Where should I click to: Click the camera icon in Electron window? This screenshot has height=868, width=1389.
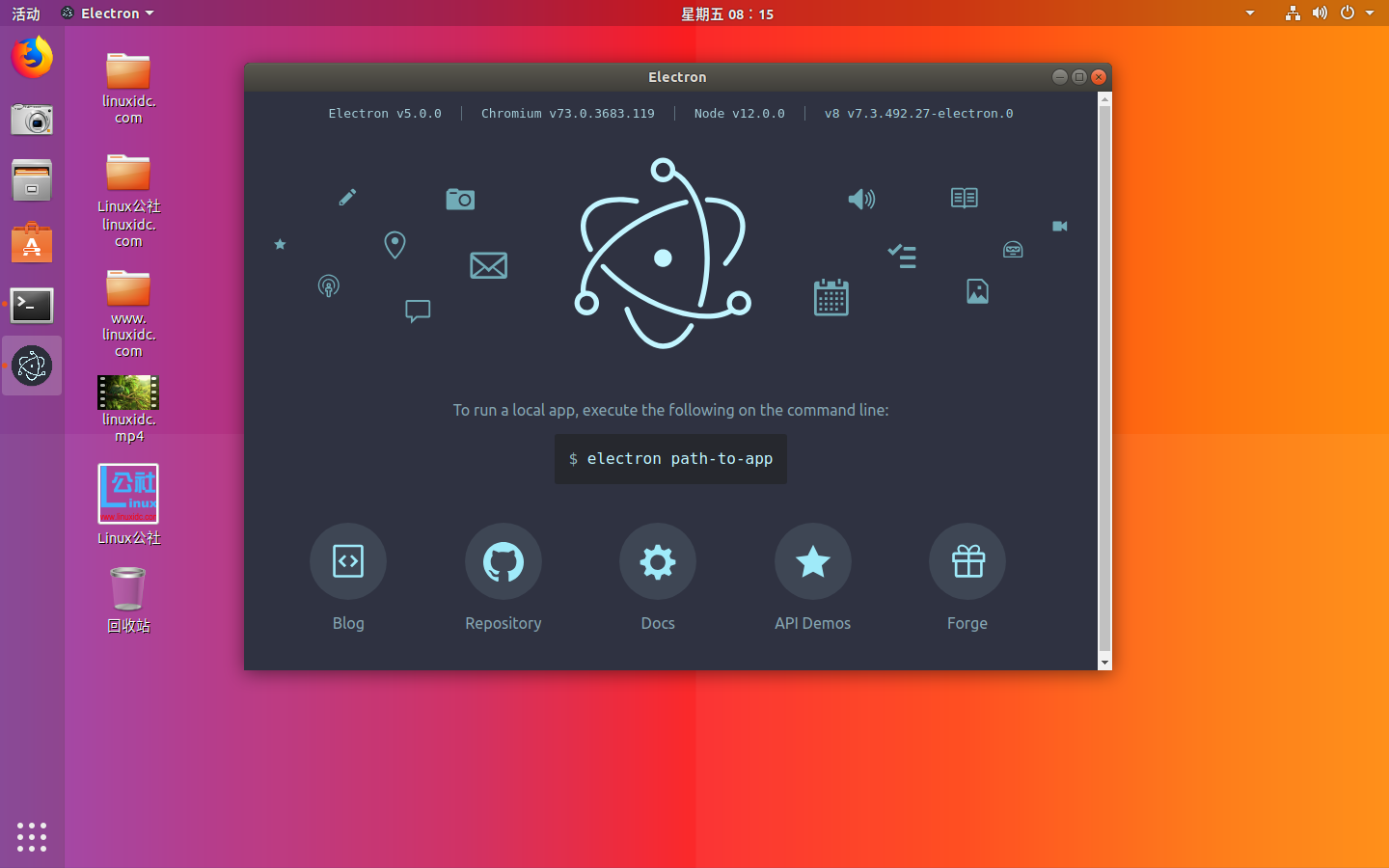pos(460,200)
